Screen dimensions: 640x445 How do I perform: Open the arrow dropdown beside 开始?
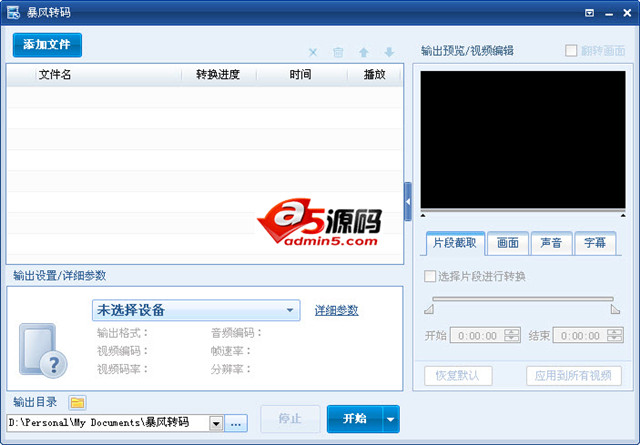[391, 419]
